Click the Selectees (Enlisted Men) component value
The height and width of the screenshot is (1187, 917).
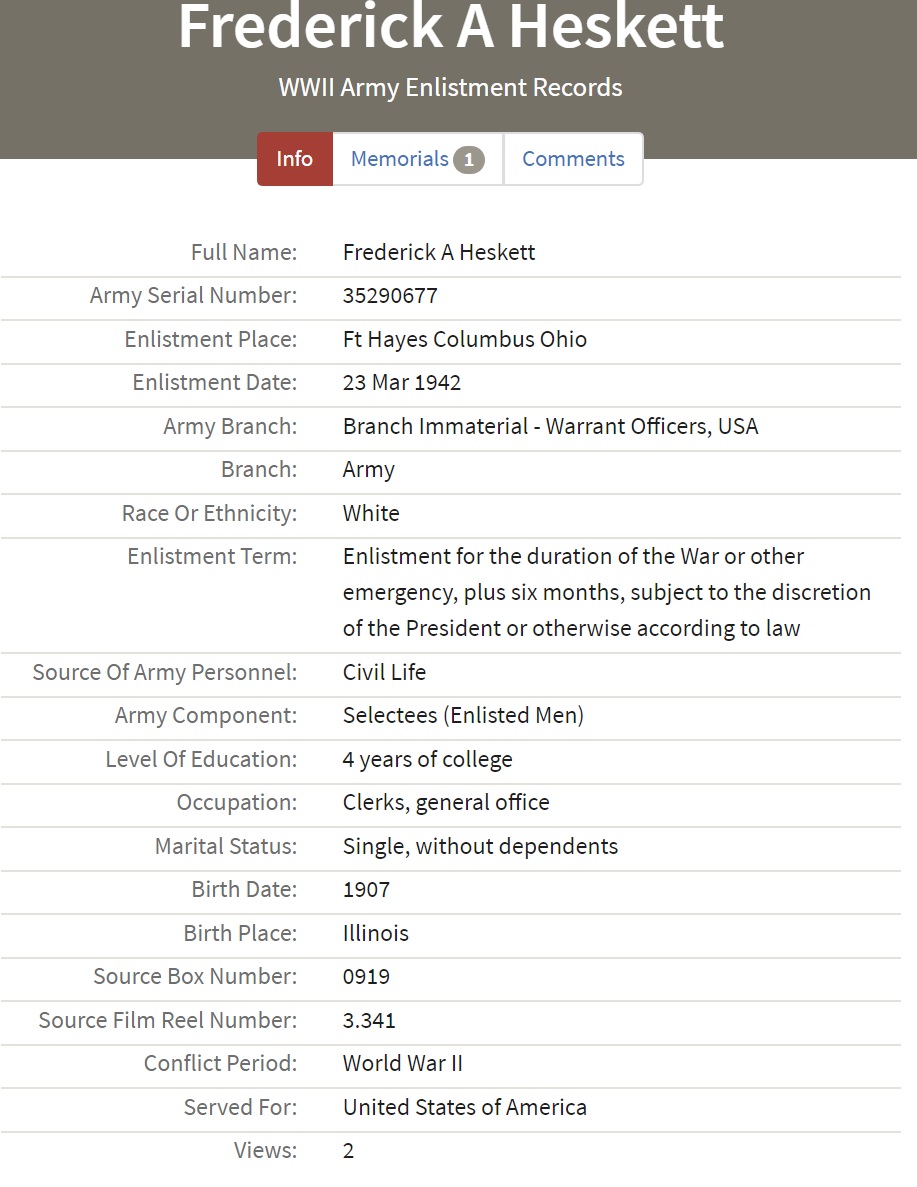click(x=463, y=715)
